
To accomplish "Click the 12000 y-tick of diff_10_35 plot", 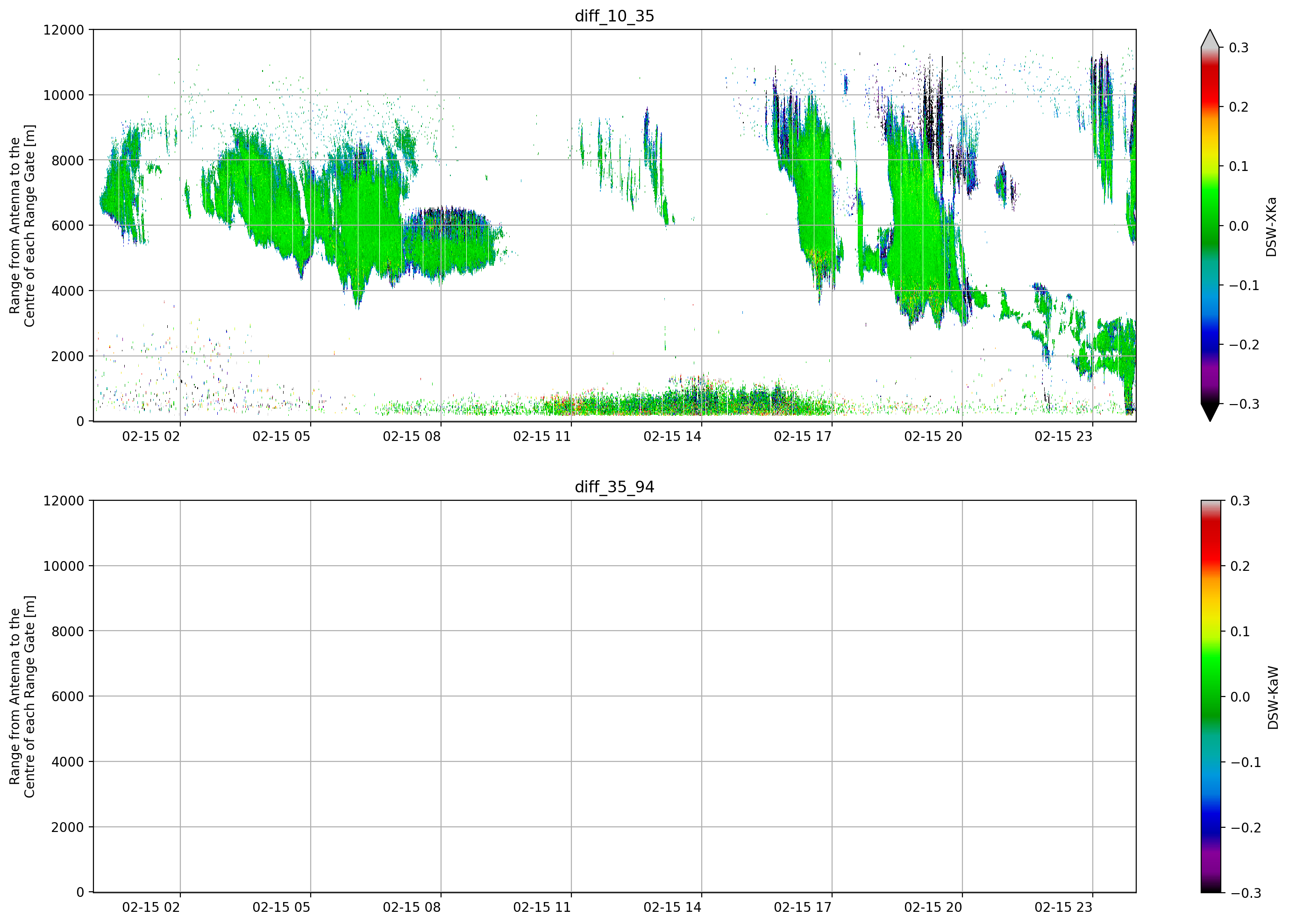I will pos(64,30).
